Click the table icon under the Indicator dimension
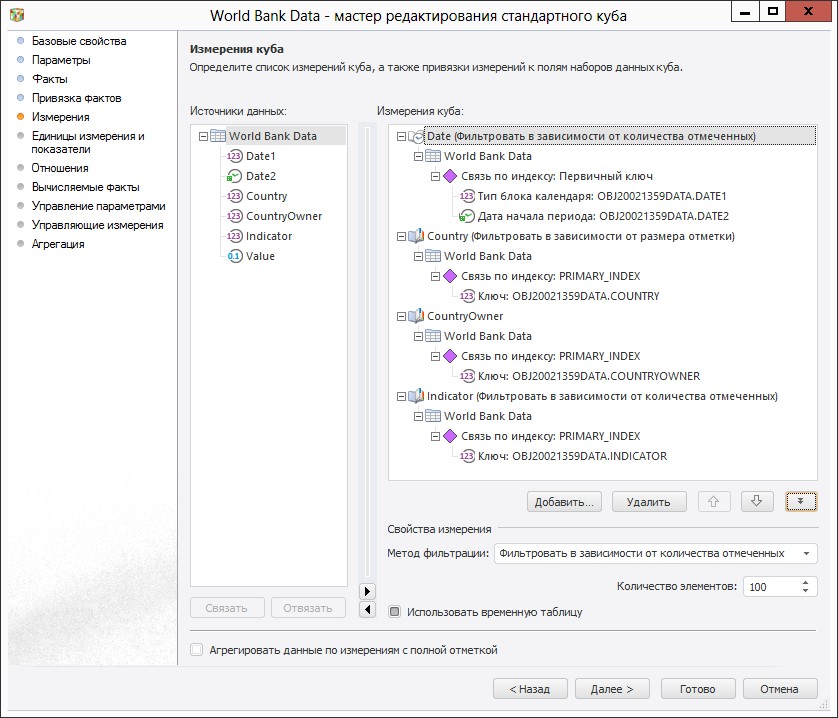This screenshot has width=838, height=718. point(433,416)
